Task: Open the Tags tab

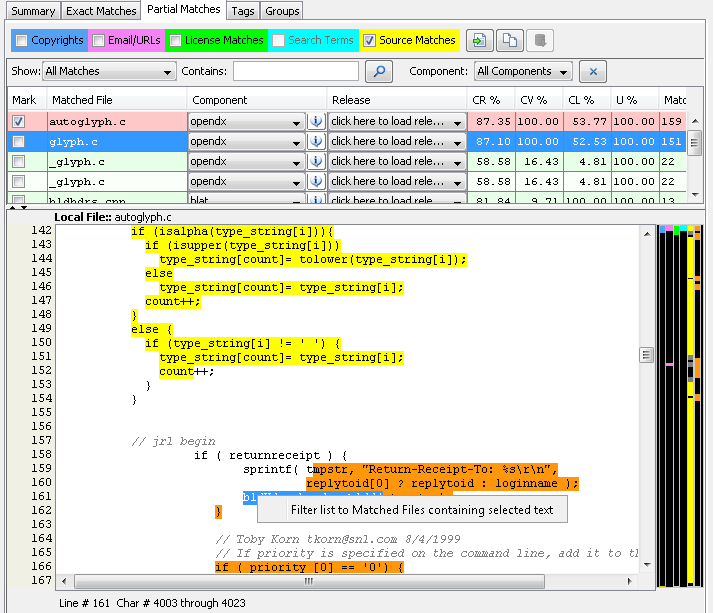Action: pos(242,11)
